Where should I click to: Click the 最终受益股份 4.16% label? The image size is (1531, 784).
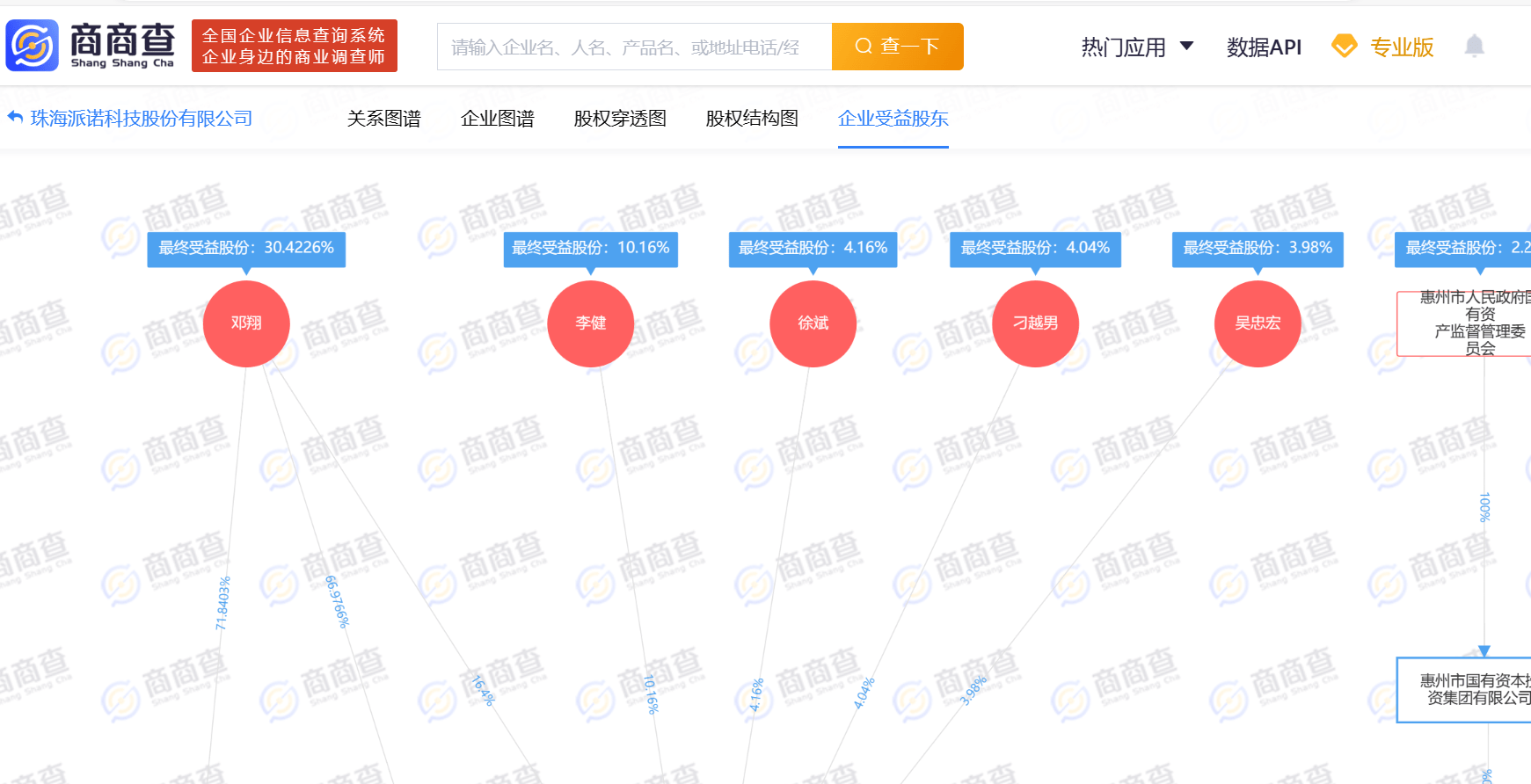coord(813,249)
